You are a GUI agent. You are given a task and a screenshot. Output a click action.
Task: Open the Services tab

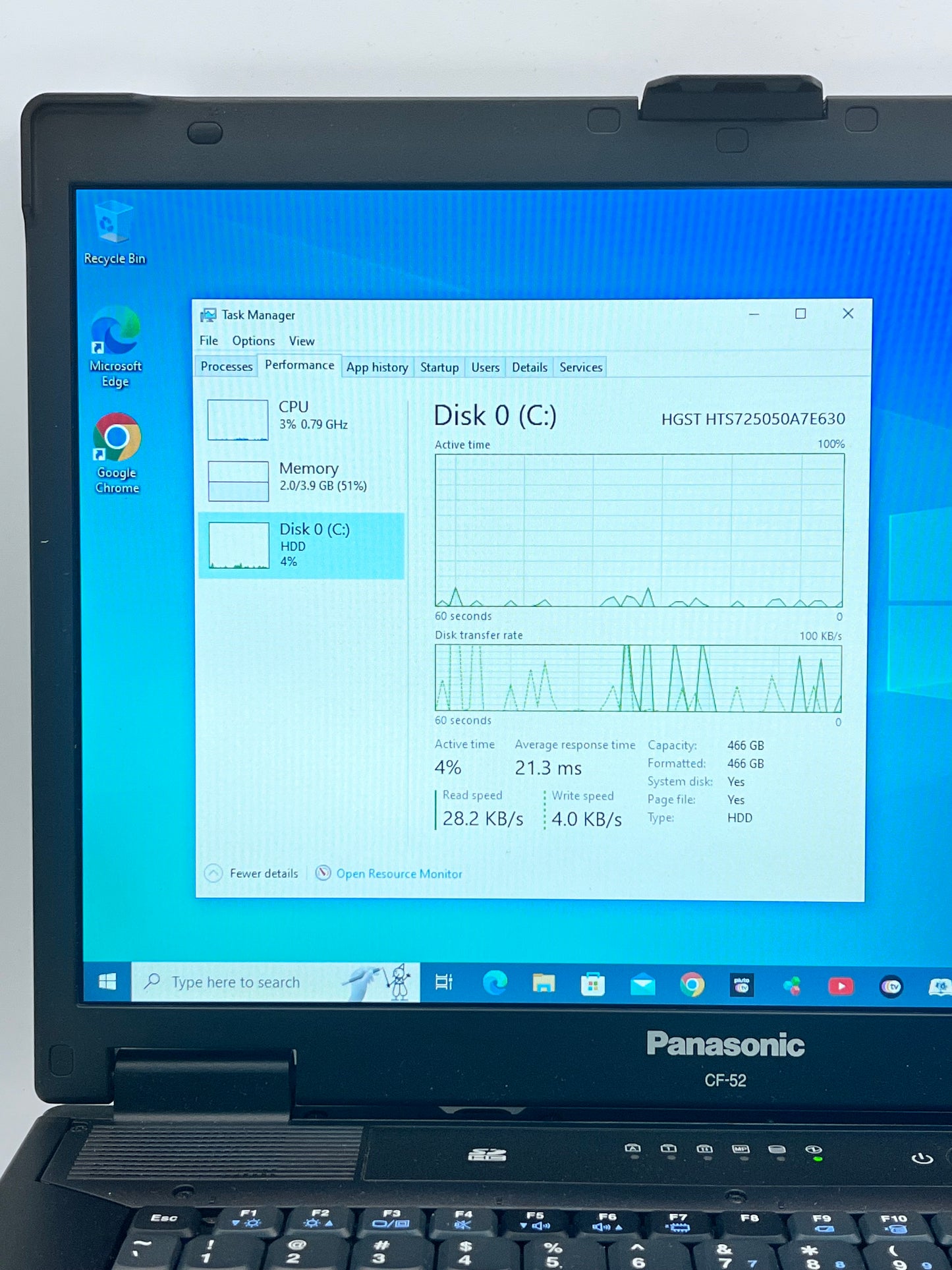click(x=581, y=367)
